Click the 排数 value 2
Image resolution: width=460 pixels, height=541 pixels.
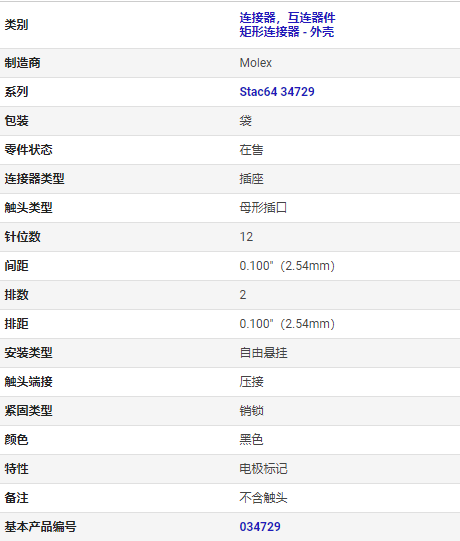click(x=243, y=295)
